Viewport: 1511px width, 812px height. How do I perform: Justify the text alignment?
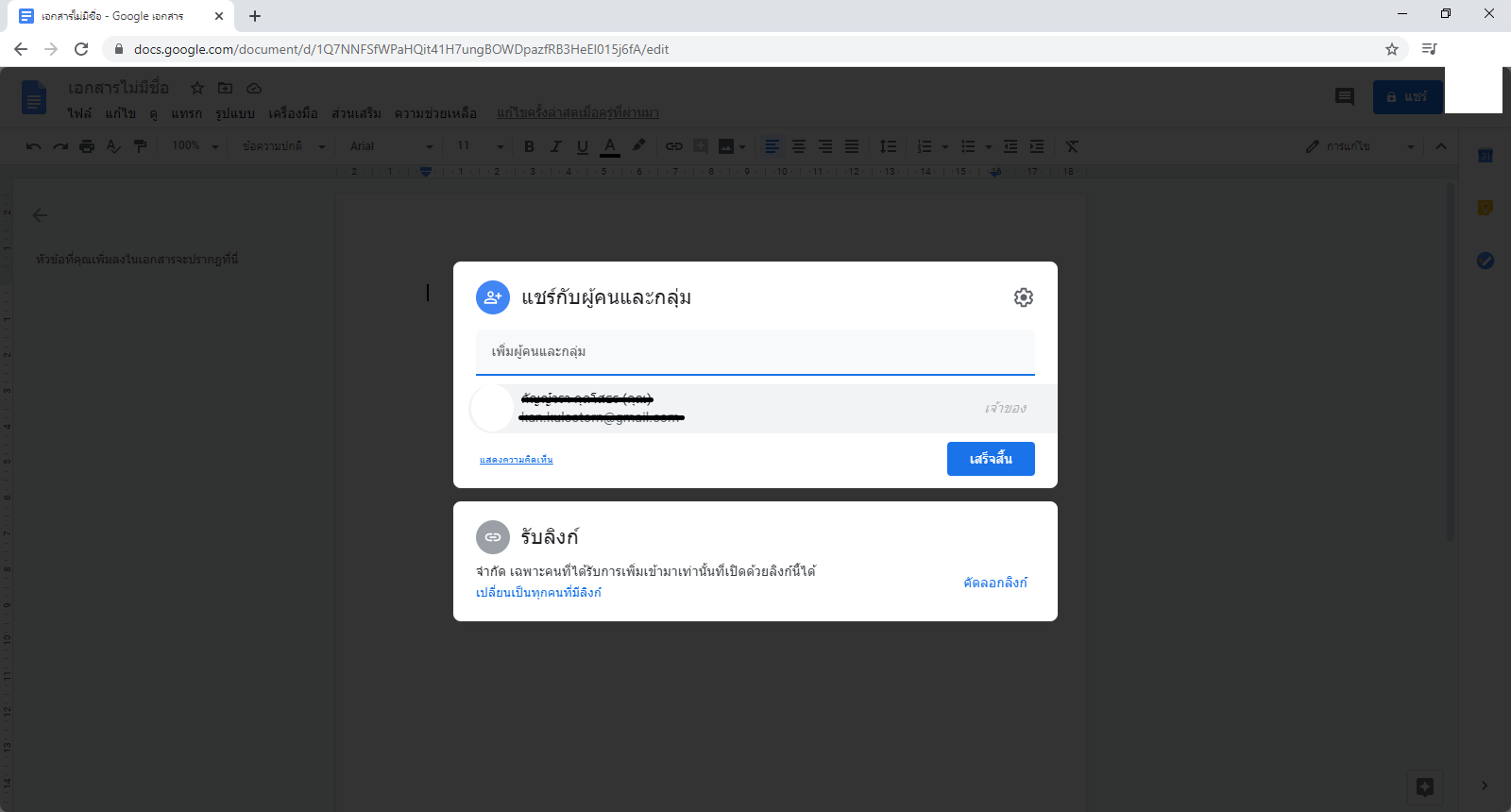[852, 146]
